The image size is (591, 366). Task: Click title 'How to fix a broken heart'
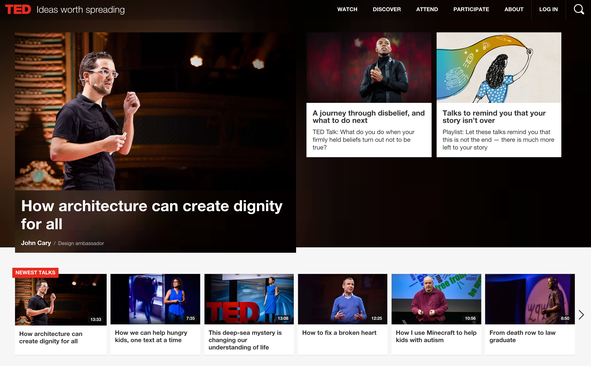point(339,333)
